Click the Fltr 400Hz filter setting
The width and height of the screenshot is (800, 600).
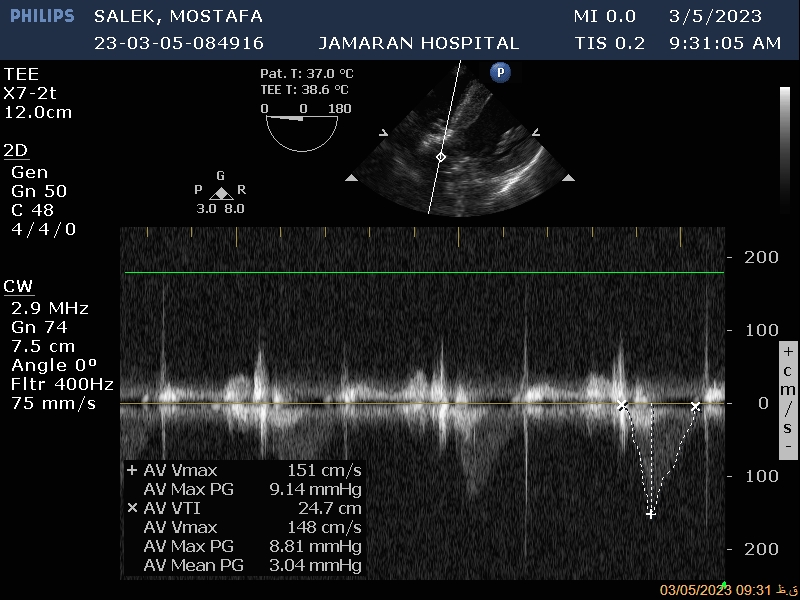62,384
